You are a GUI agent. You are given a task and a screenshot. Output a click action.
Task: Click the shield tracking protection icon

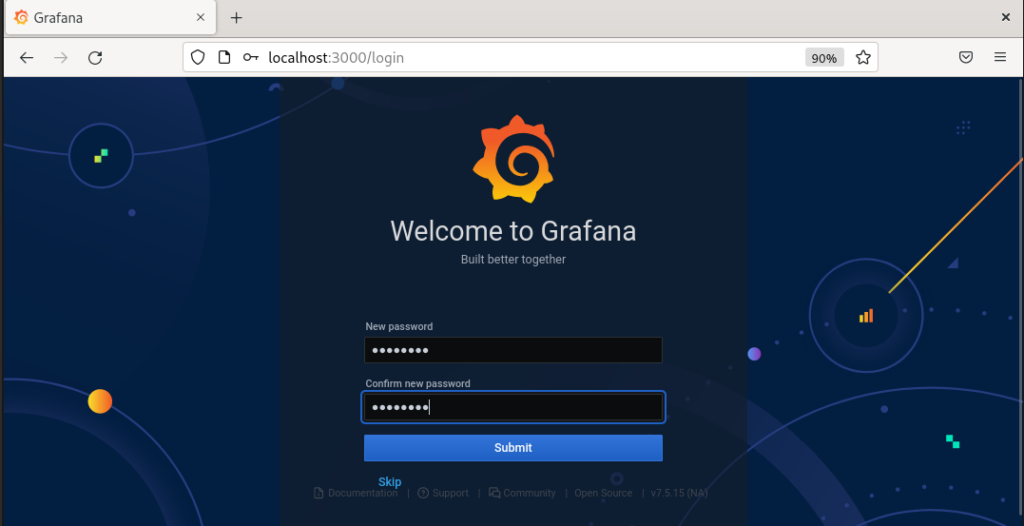(197, 58)
